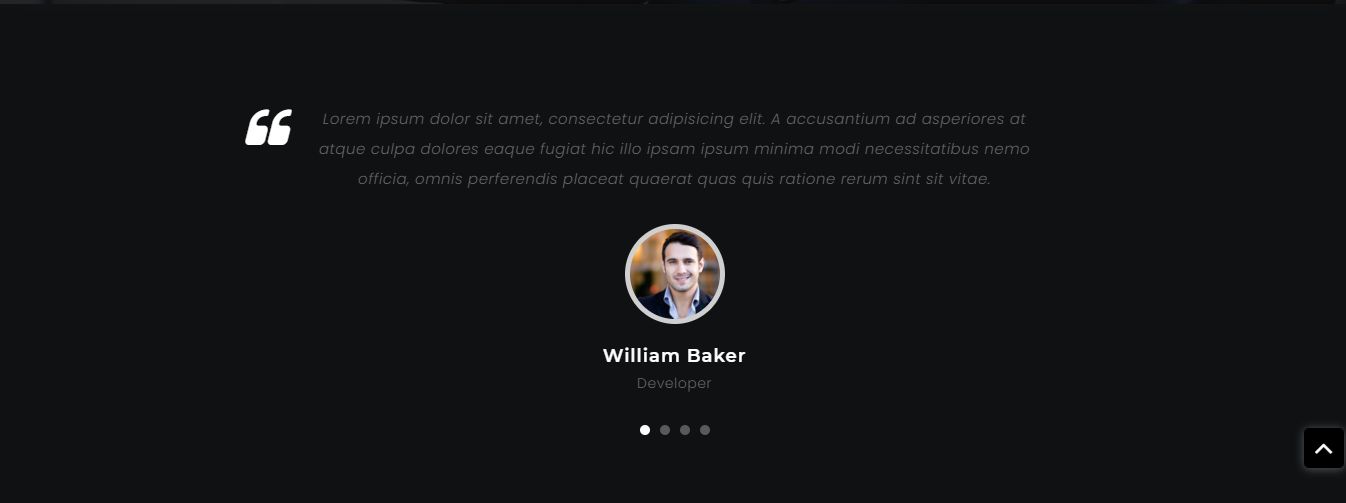The image size is (1346, 503).
Task: Click the word William in the name
Action: [x=641, y=355]
